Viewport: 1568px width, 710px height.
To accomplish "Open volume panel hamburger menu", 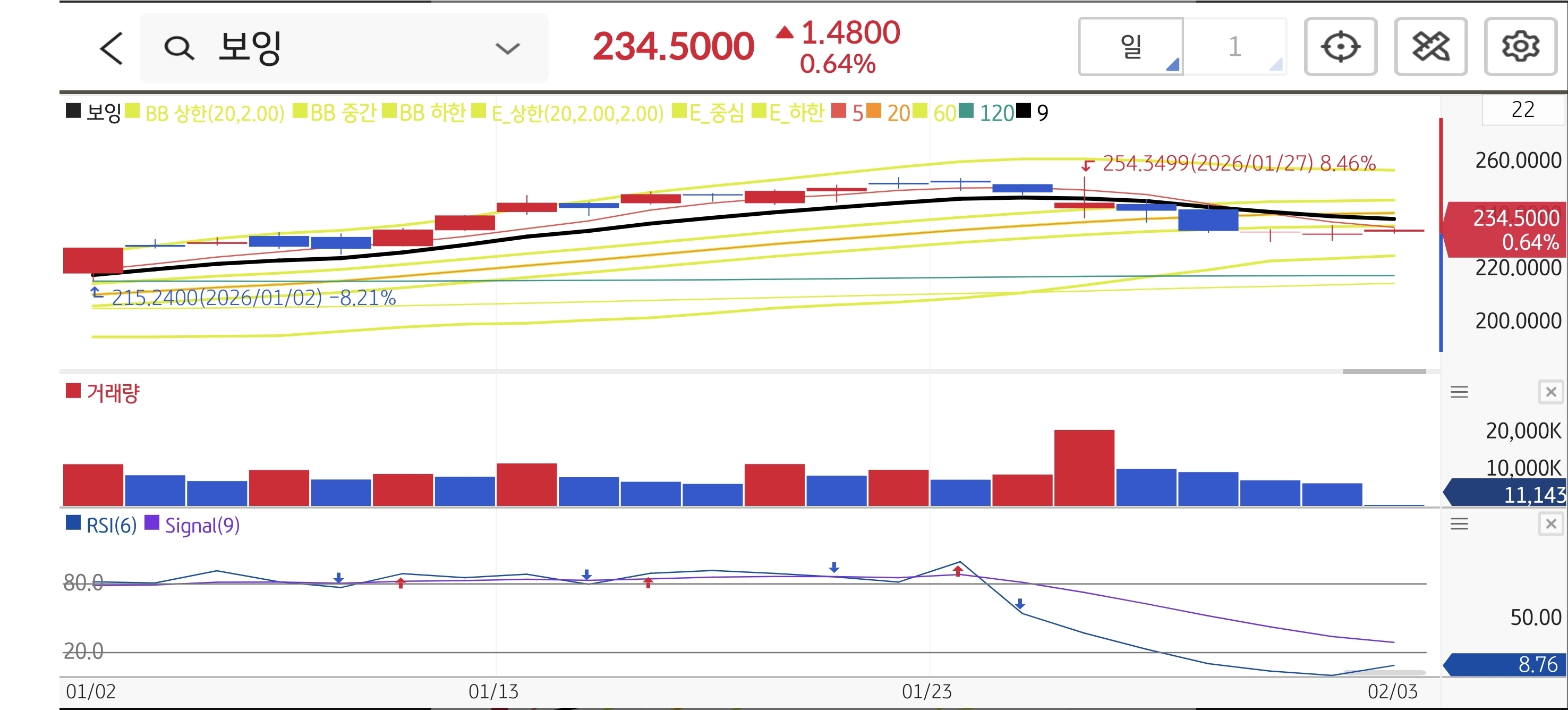I will [x=1459, y=392].
